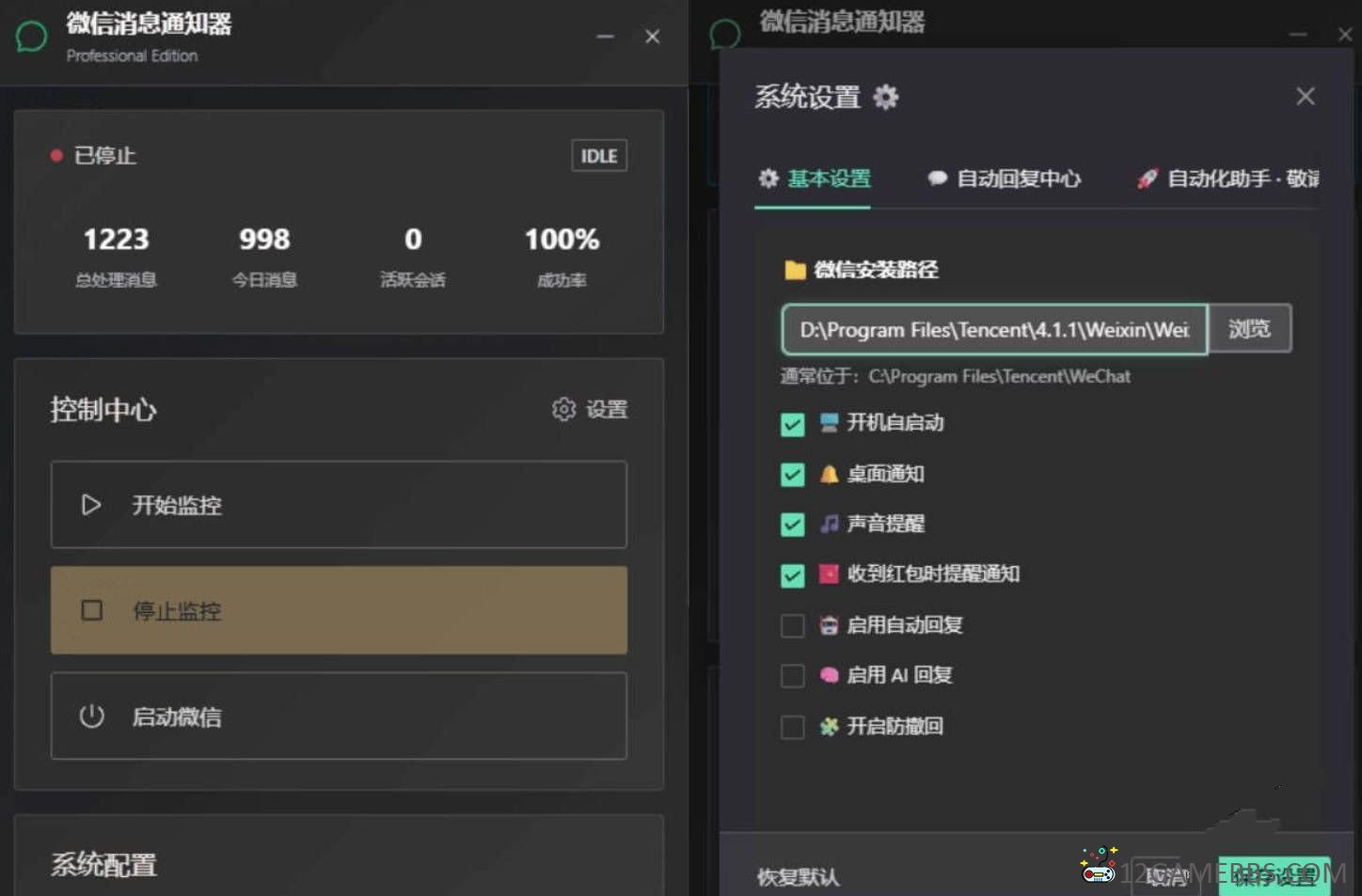Click the WeChat bubble logo in title bar

31,38
